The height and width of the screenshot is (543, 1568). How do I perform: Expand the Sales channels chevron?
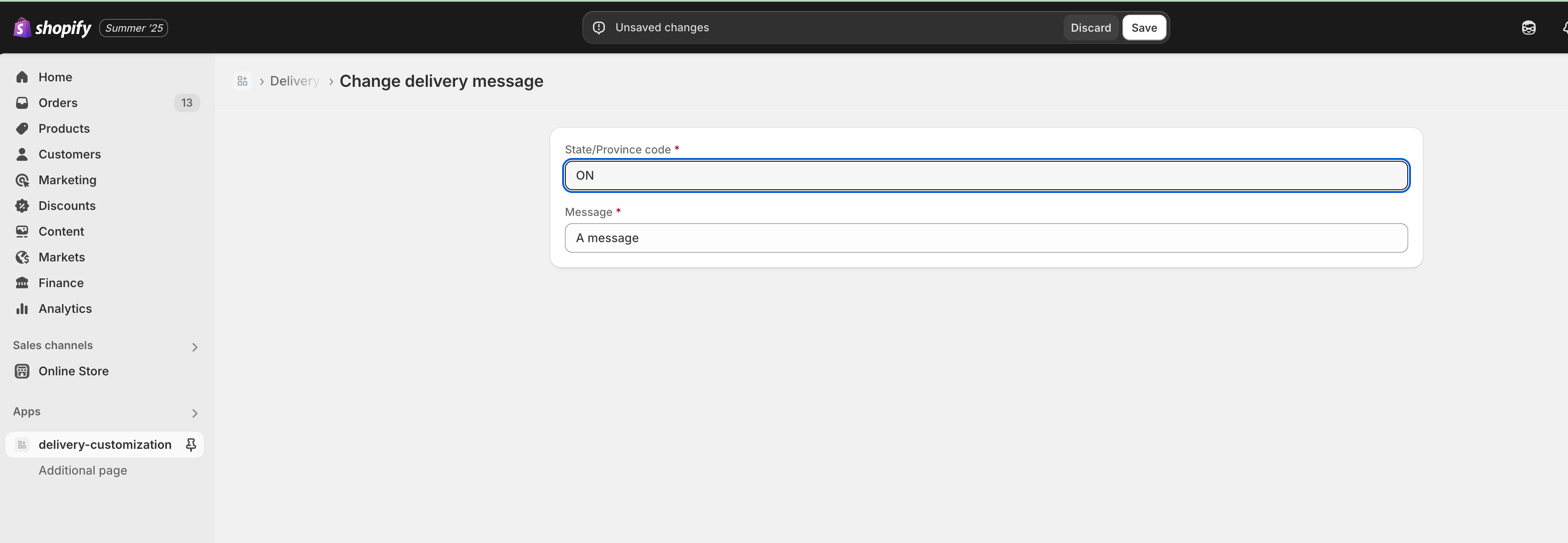[195, 347]
